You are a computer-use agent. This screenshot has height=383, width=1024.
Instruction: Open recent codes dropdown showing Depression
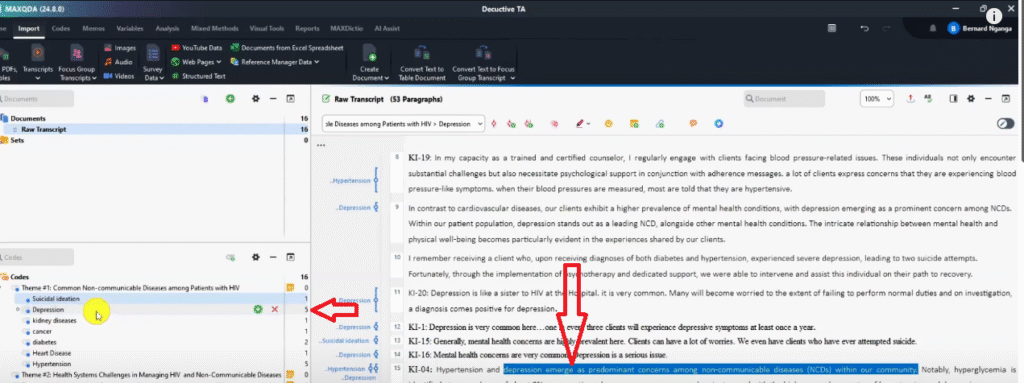coord(404,124)
